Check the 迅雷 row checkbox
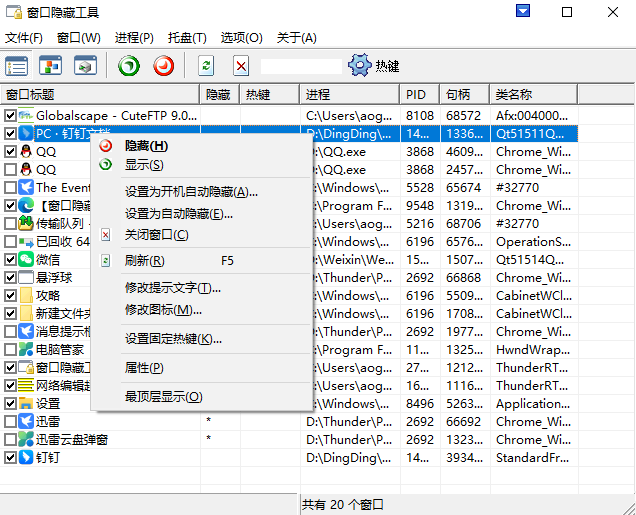The width and height of the screenshot is (636, 515). coord(10,421)
